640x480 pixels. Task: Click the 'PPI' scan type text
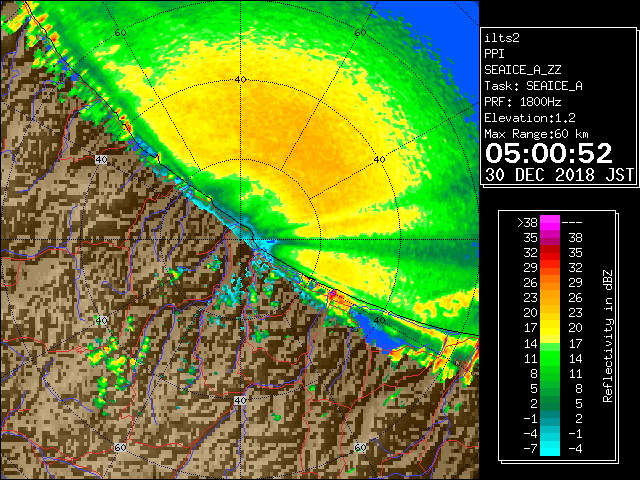494,54
